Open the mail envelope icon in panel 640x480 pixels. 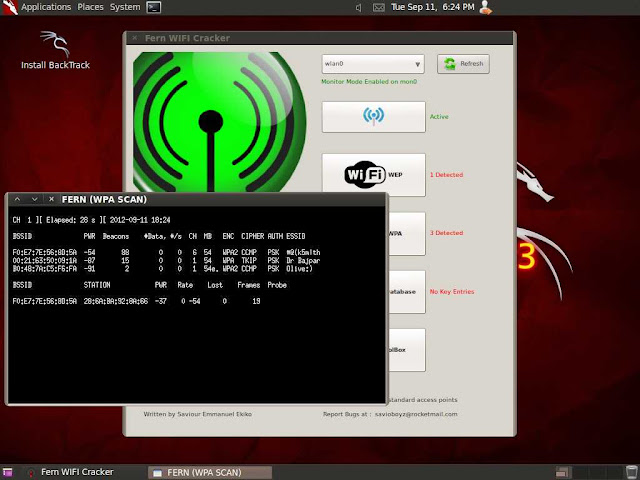[378, 7]
